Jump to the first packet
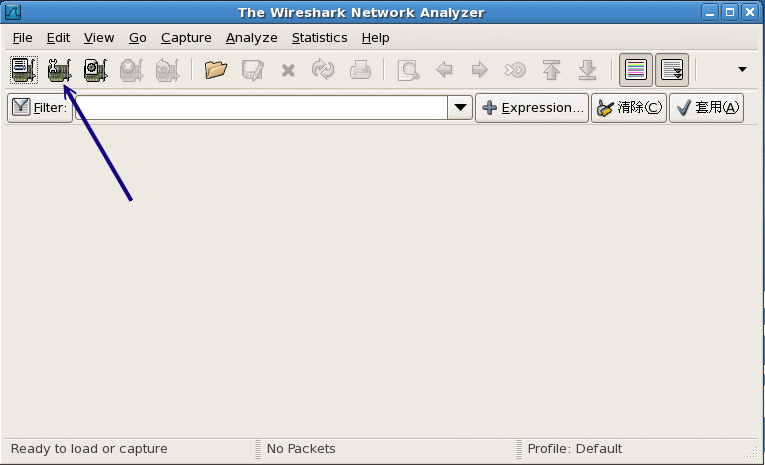 tap(551, 70)
